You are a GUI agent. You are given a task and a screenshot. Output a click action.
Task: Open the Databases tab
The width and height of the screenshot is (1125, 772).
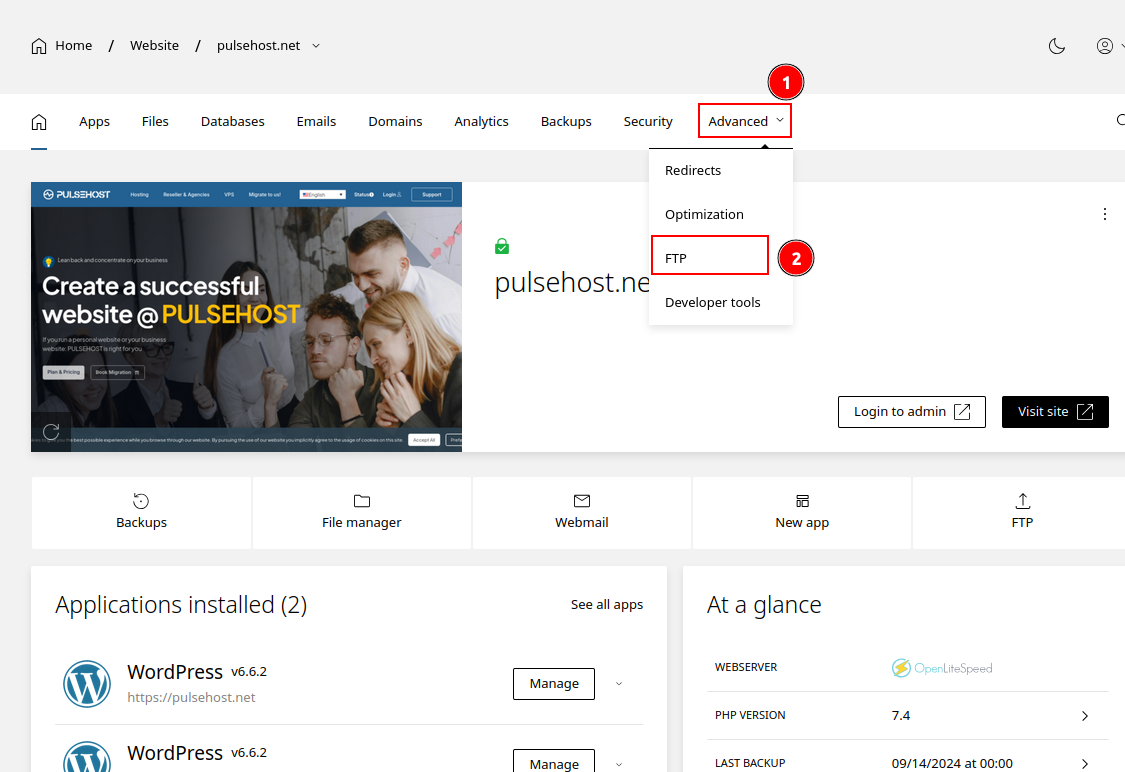pos(232,122)
